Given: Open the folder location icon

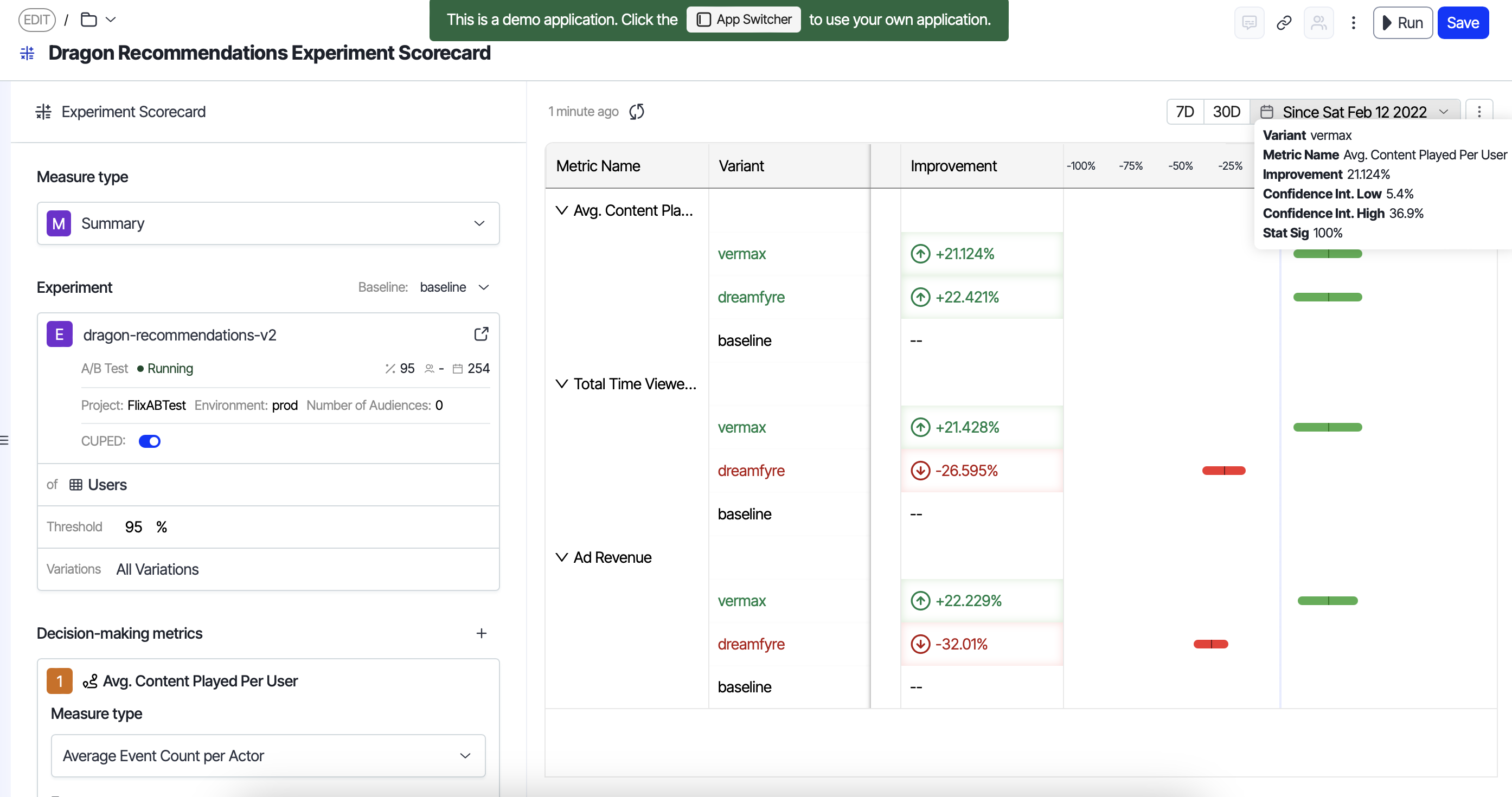Looking at the screenshot, I should [89, 20].
